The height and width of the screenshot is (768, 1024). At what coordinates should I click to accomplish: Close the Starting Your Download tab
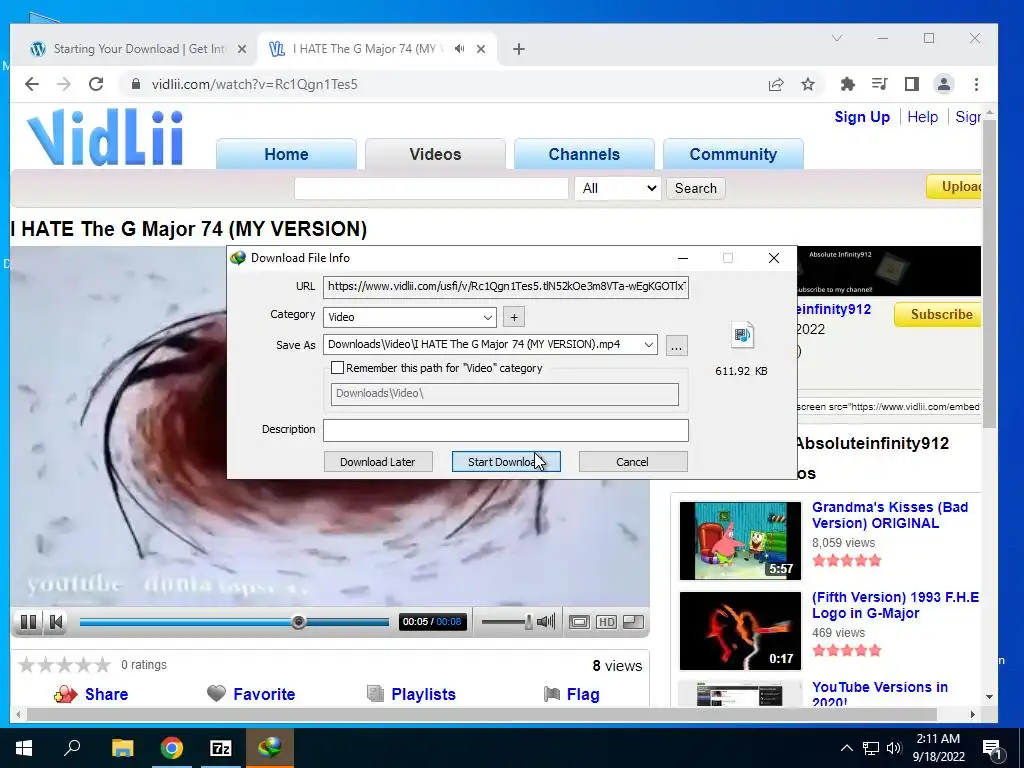coord(242,49)
